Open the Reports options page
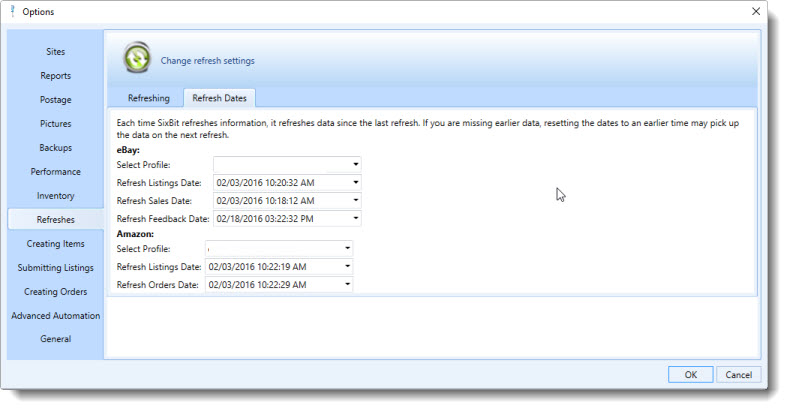Viewport: 789px width, 411px height. point(55,75)
